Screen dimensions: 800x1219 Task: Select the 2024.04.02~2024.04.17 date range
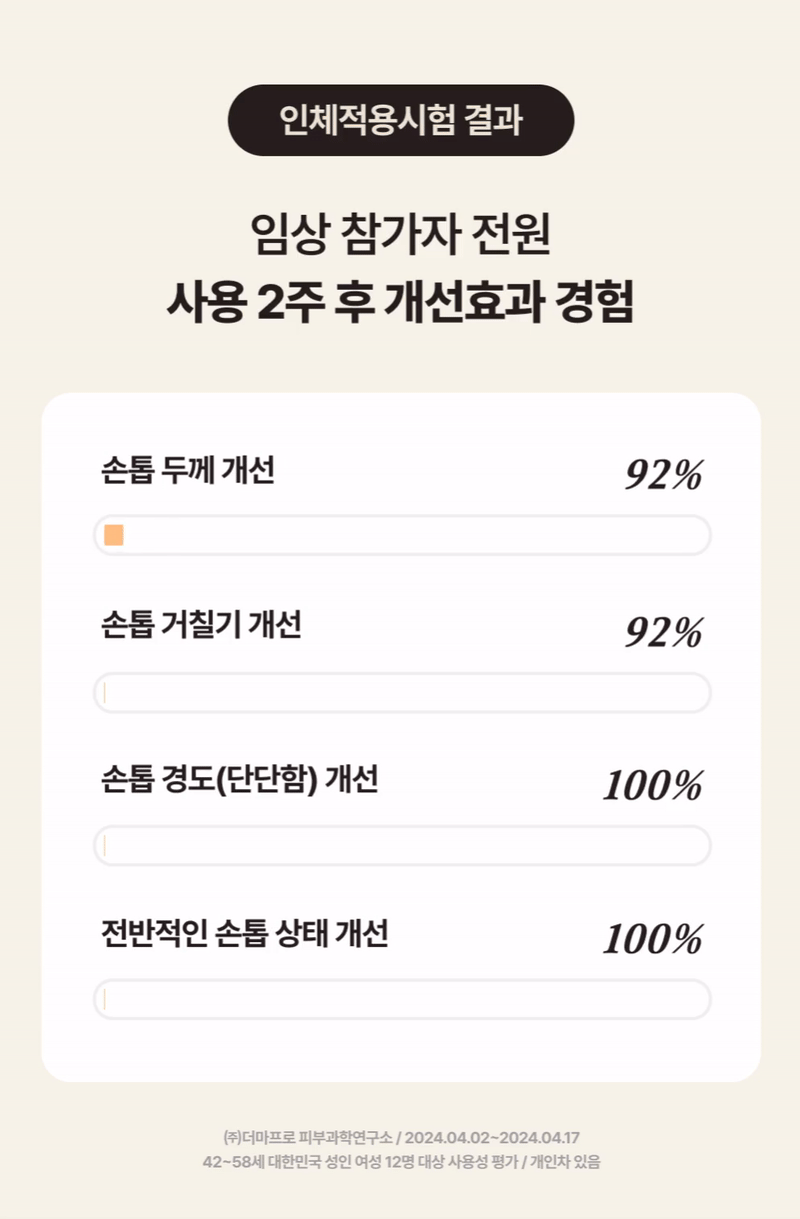492,1138
